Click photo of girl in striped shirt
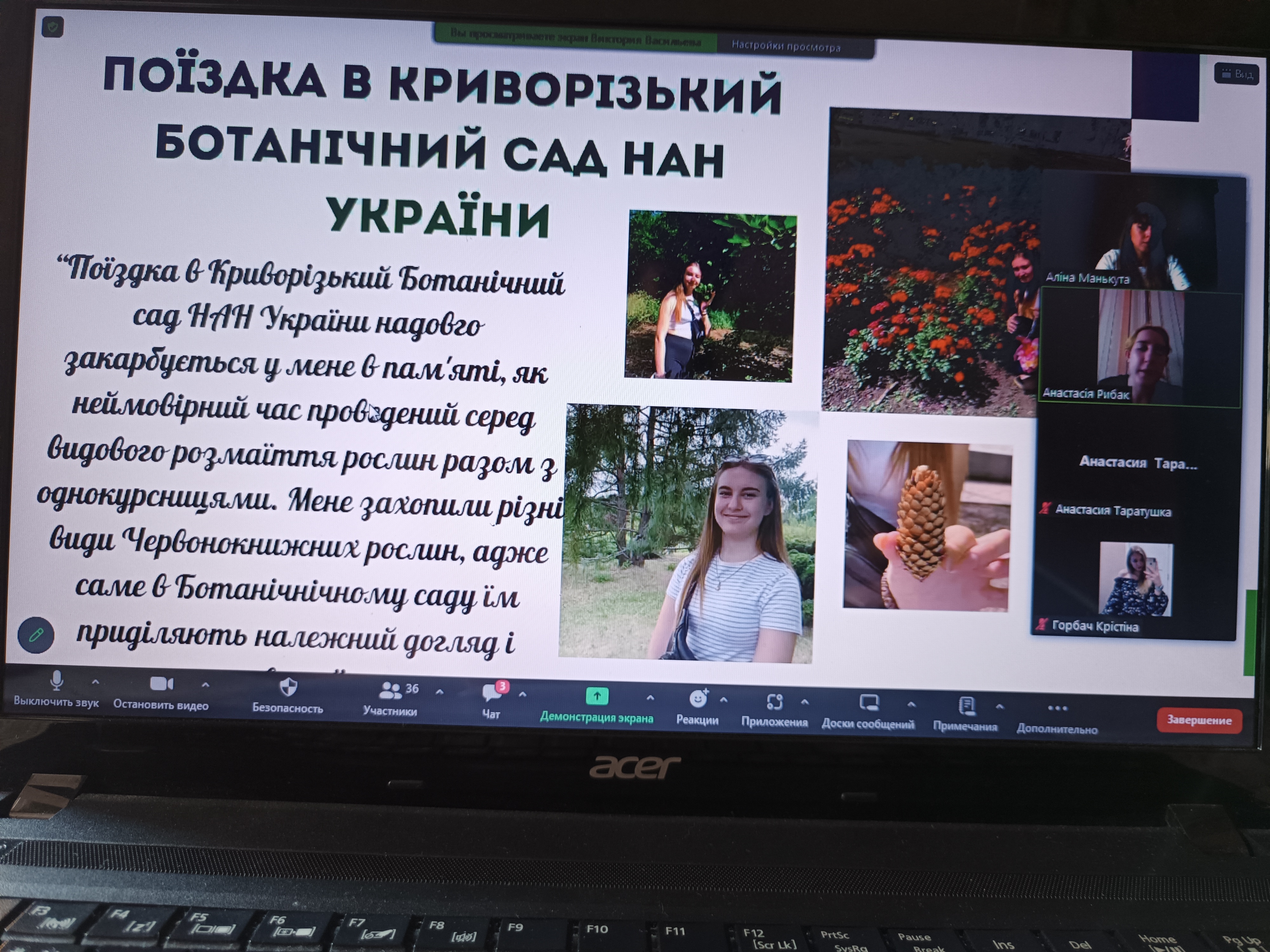The image size is (1270, 952). pyautogui.click(x=689, y=534)
